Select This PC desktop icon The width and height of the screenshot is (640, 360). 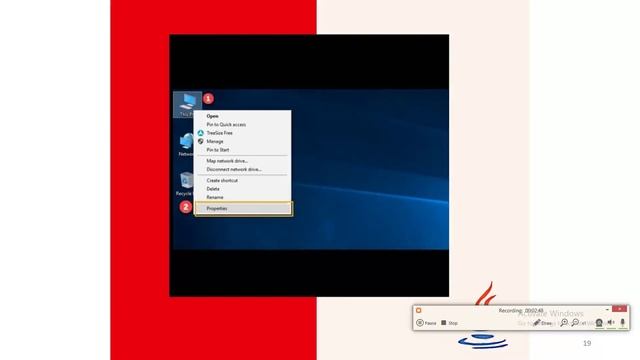tap(187, 105)
